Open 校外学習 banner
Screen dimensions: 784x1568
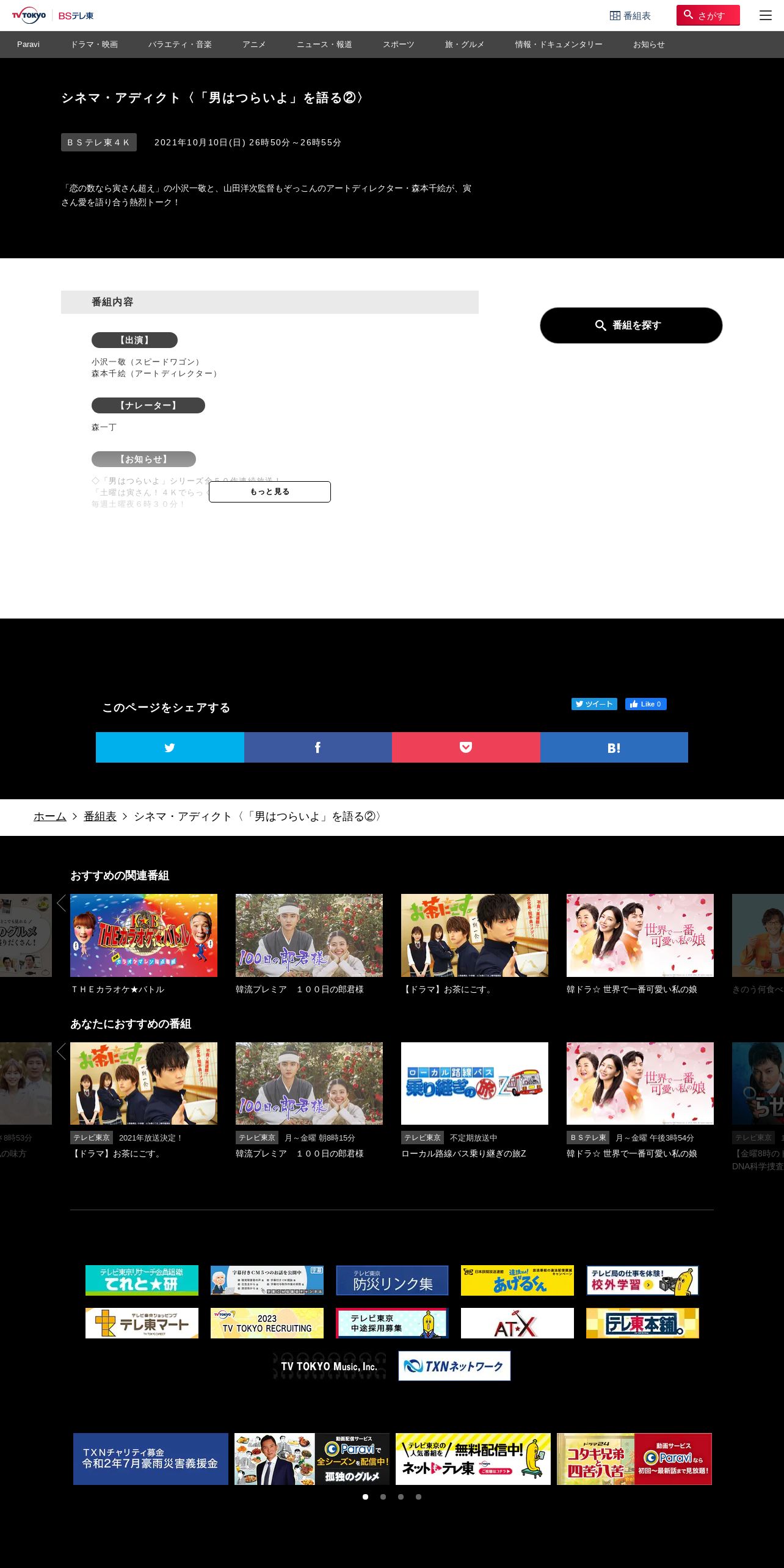pyautogui.click(x=642, y=1280)
